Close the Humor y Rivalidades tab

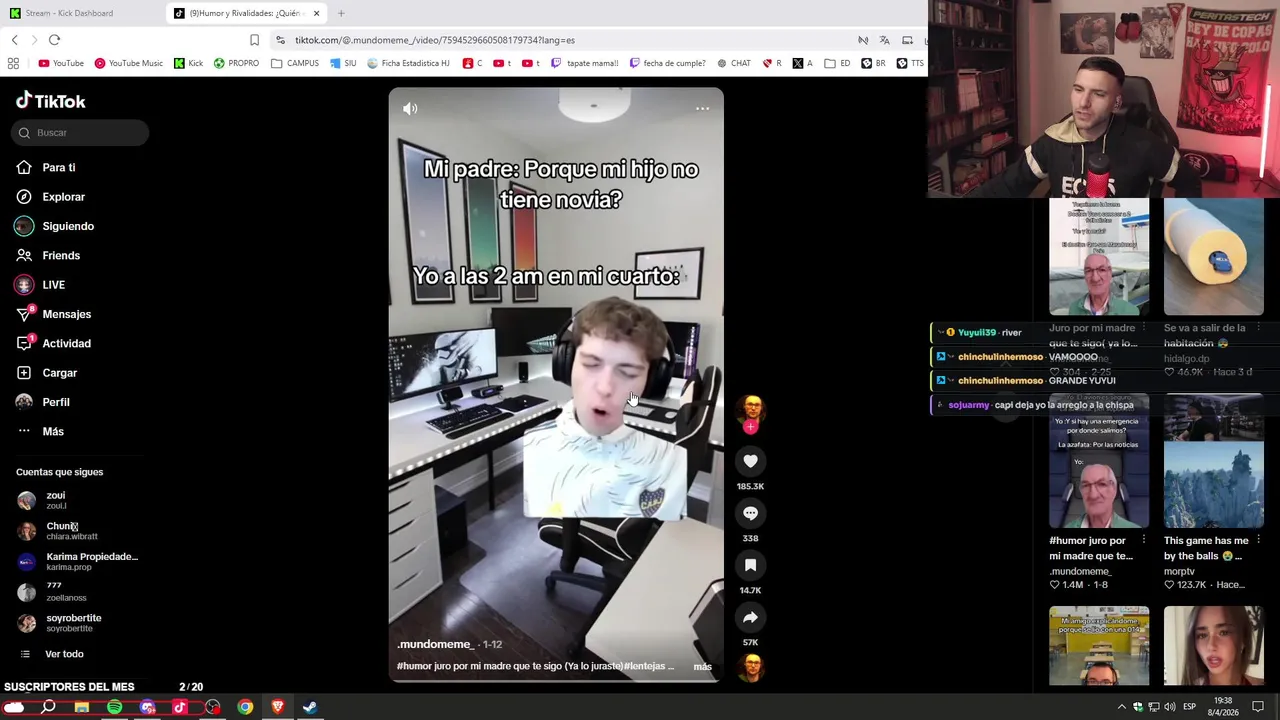[316, 13]
